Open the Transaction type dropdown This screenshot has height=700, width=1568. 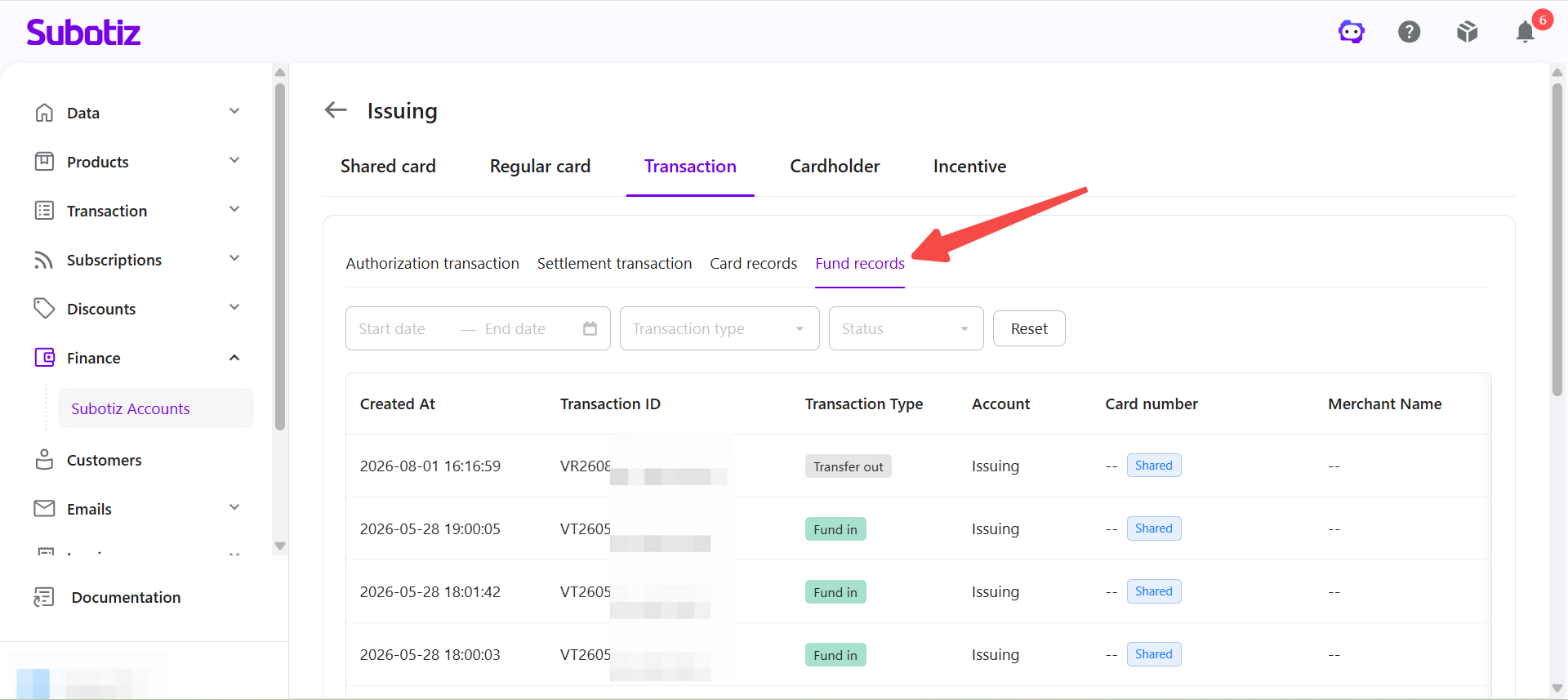click(x=719, y=328)
